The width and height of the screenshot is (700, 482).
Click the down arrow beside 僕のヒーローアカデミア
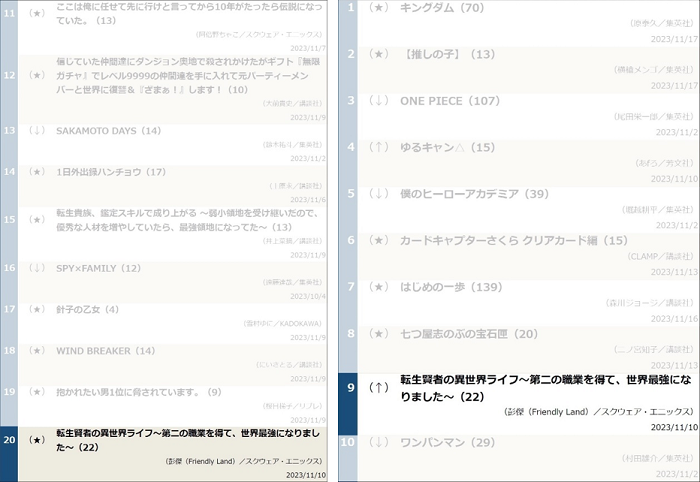click(x=379, y=194)
